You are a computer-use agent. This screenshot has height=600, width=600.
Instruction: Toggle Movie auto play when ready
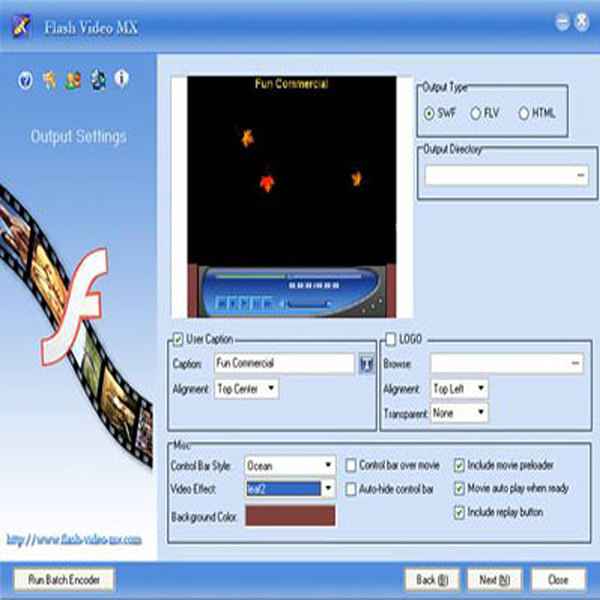click(x=459, y=489)
